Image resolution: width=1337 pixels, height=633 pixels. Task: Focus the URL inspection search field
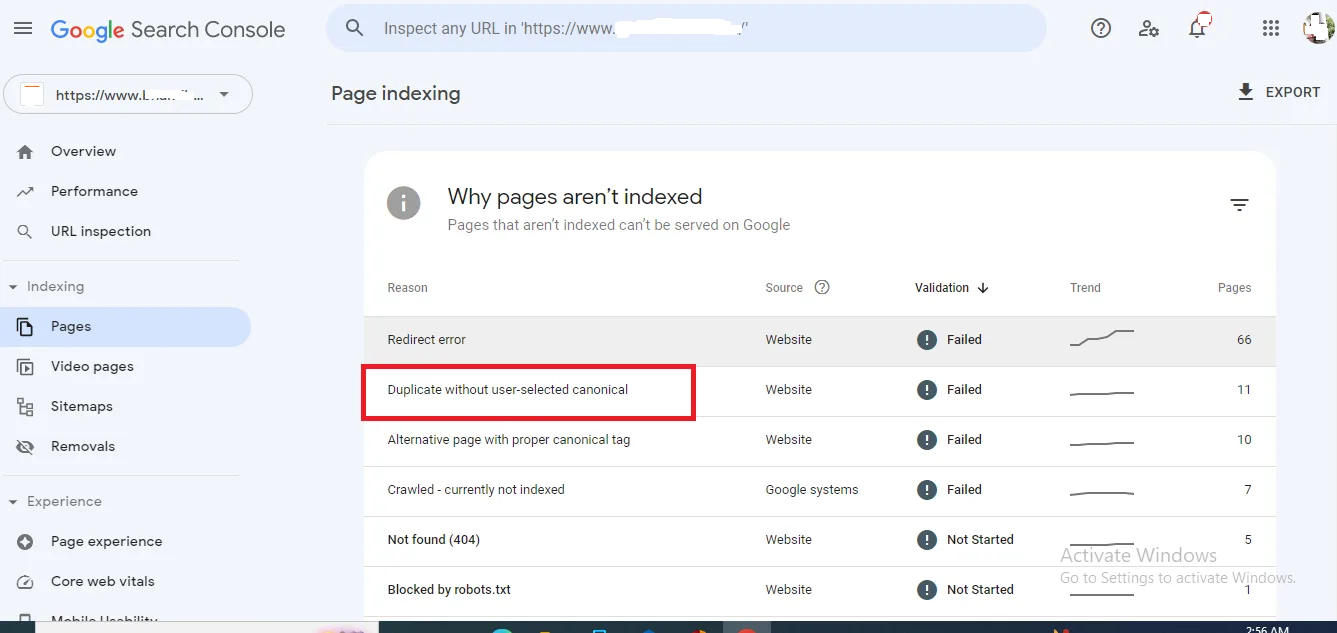click(x=686, y=28)
